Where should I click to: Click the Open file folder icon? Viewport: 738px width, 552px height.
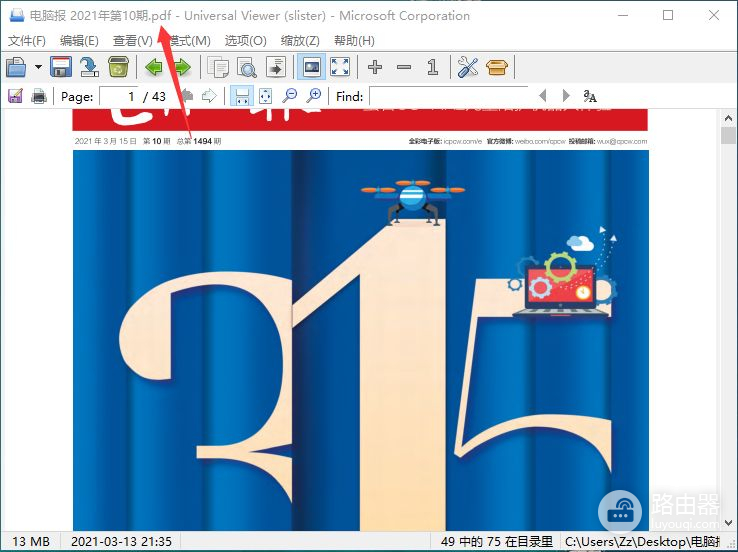[16, 67]
